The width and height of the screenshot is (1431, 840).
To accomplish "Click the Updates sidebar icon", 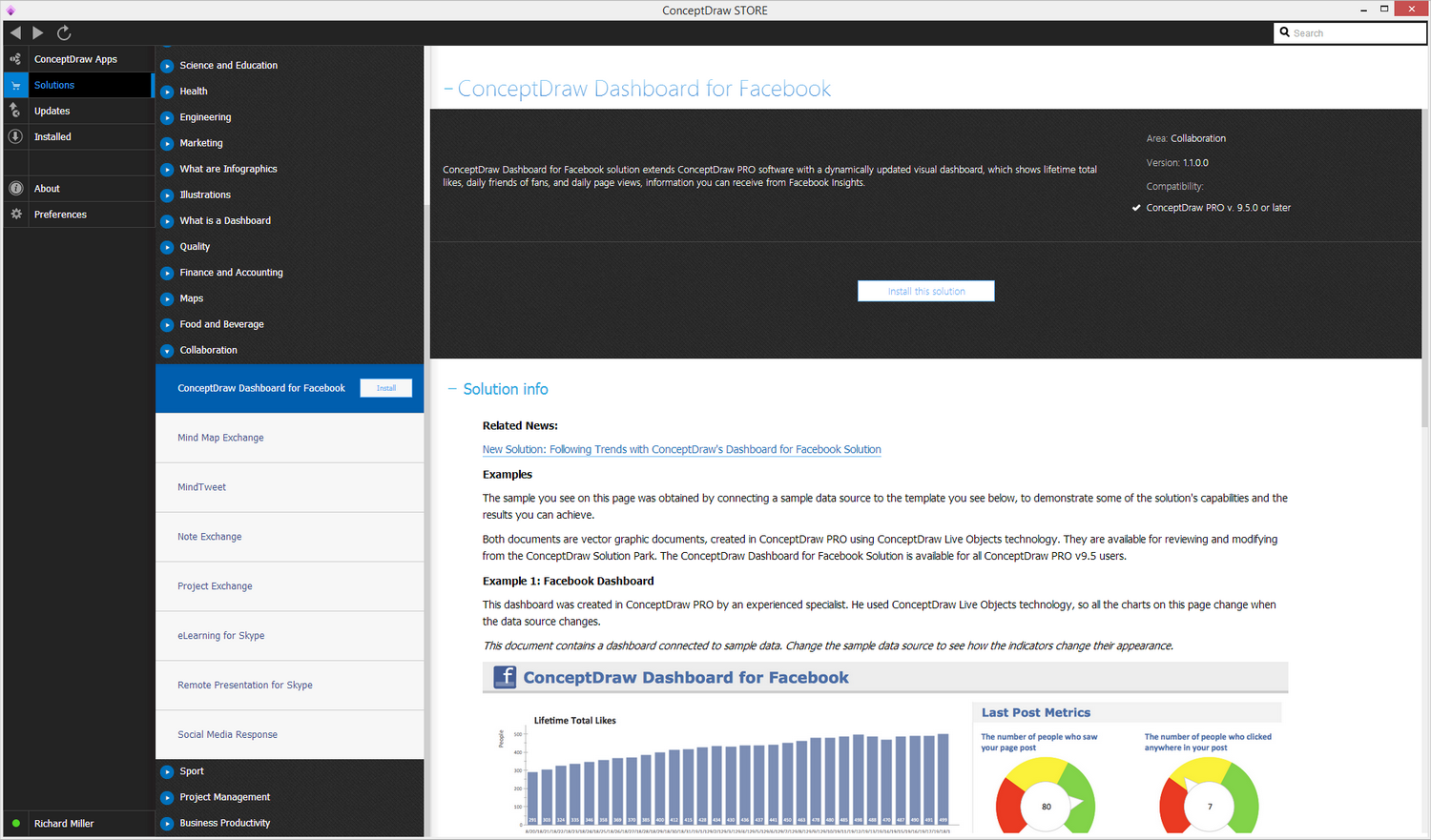I will pos(15,111).
